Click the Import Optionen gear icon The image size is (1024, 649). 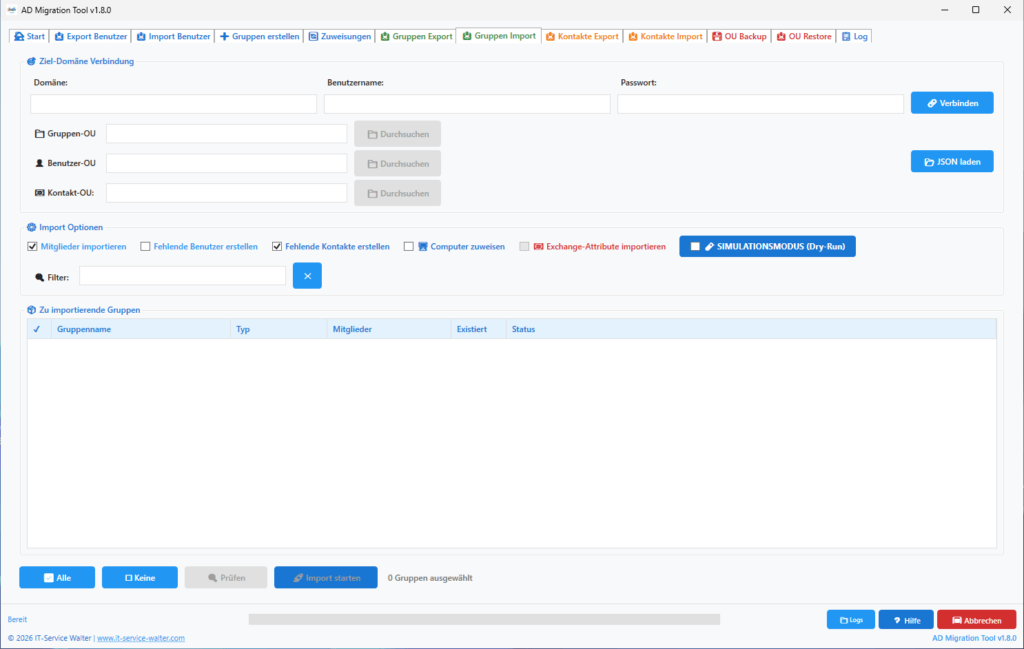(x=31, y=227)
